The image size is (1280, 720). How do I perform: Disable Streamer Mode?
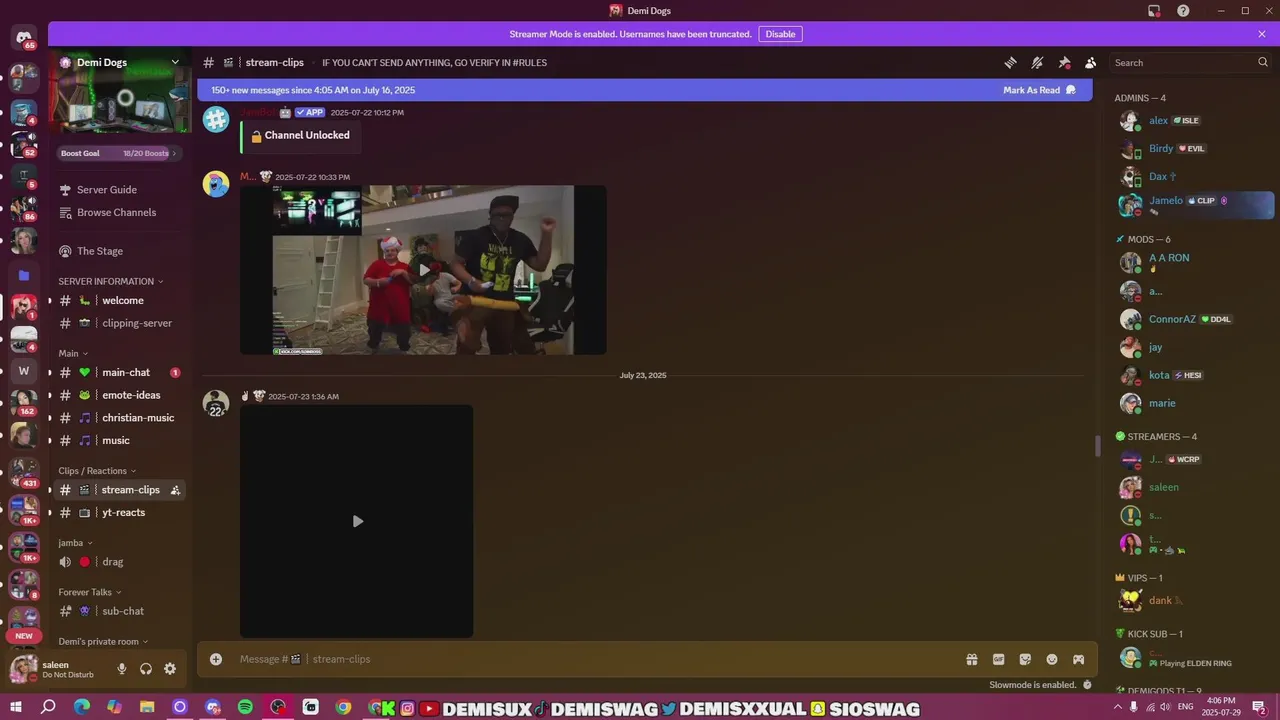coord(780,34)
